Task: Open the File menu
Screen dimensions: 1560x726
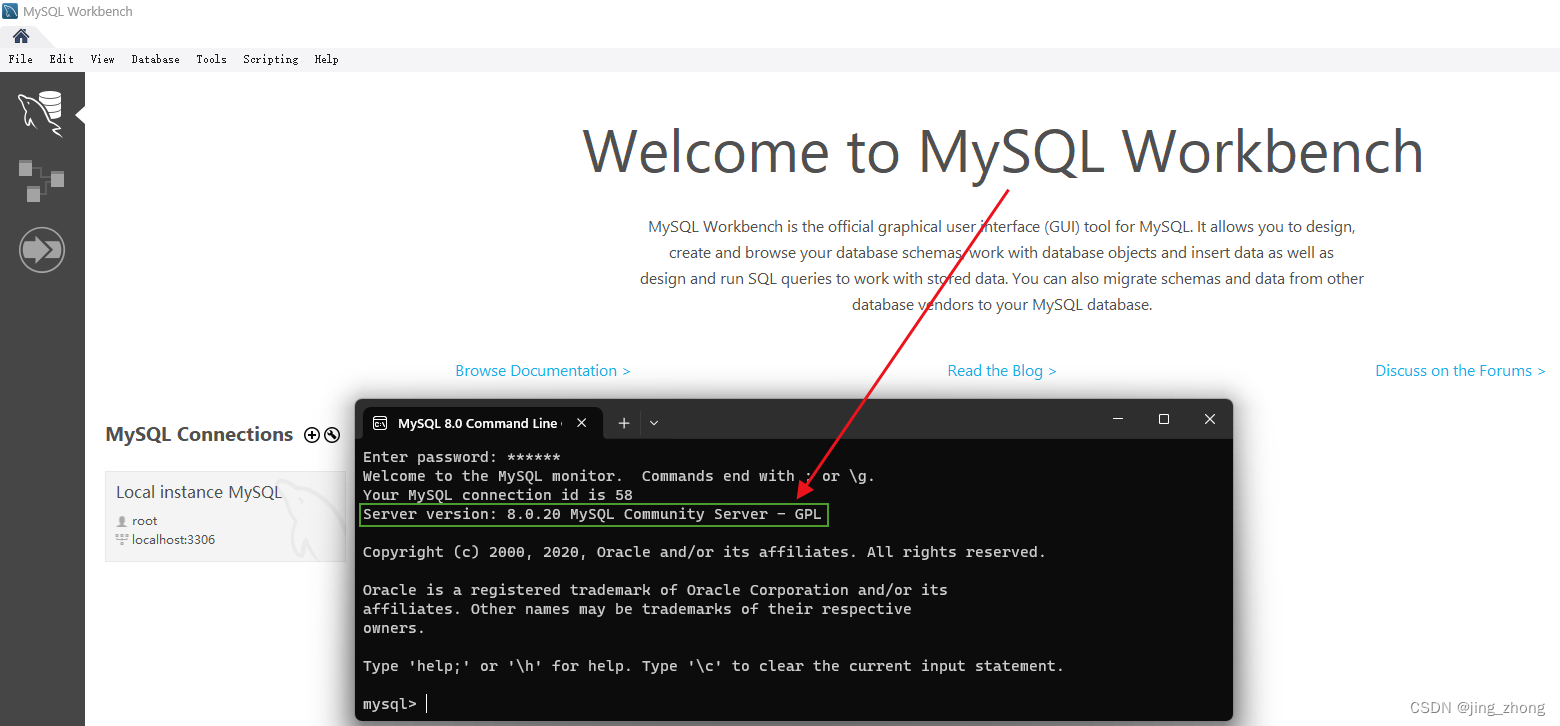Action: click(20, 59)
